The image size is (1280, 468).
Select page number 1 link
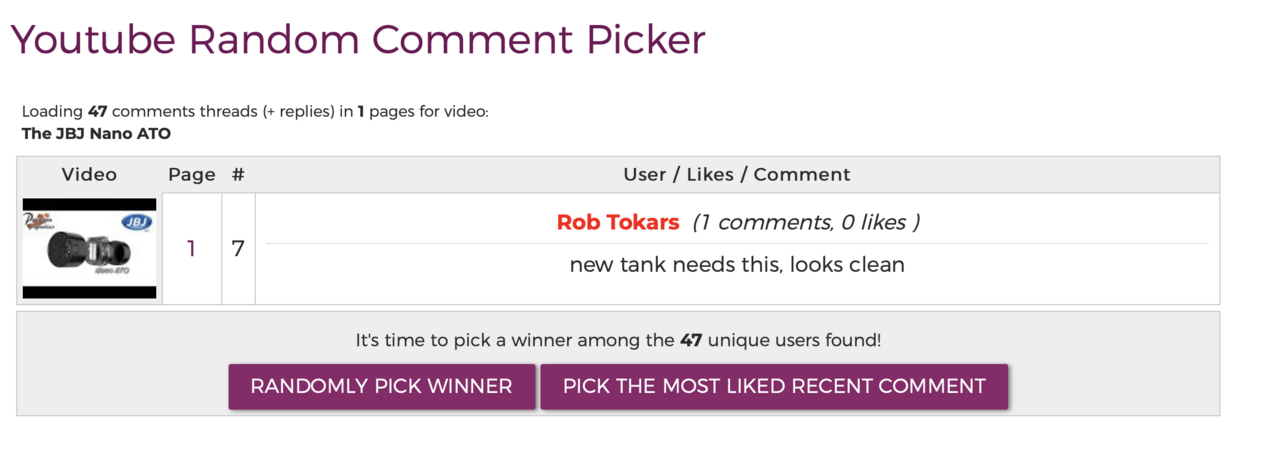point(191,248)
